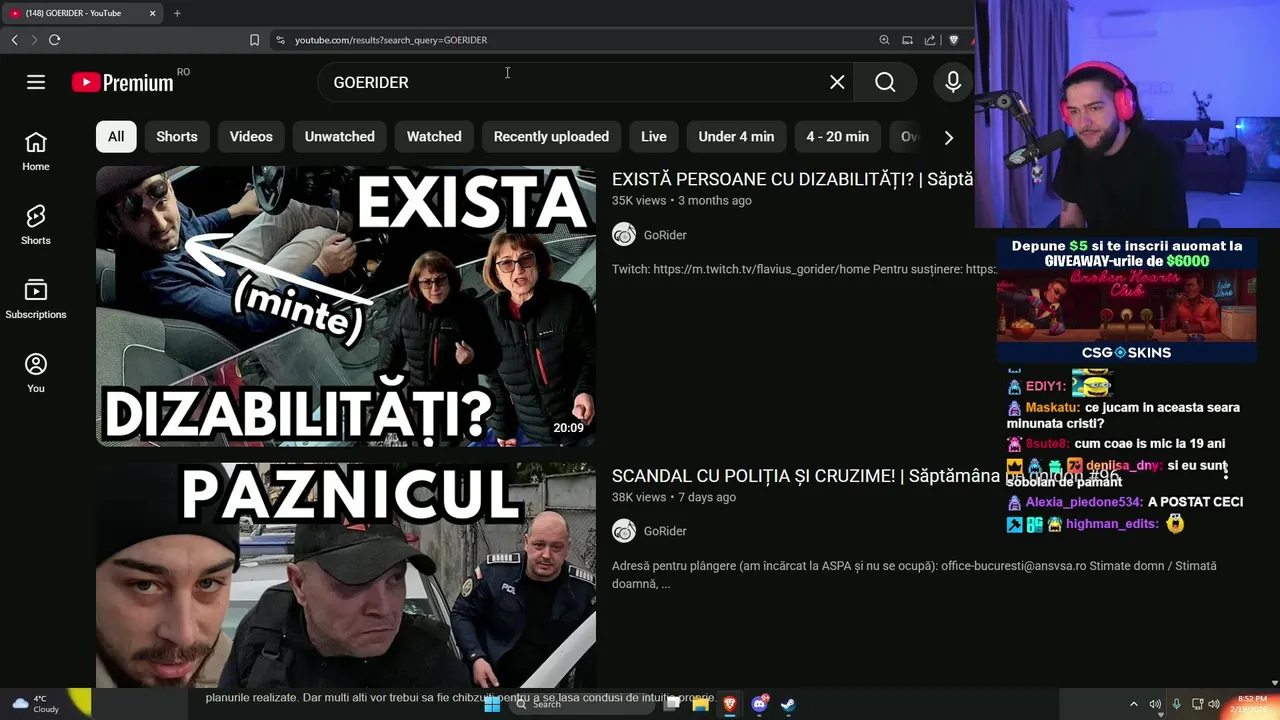Screen dimensions: 1280x720
Task: Open Subscriptions from the sidebar
Action: point(36,300)
